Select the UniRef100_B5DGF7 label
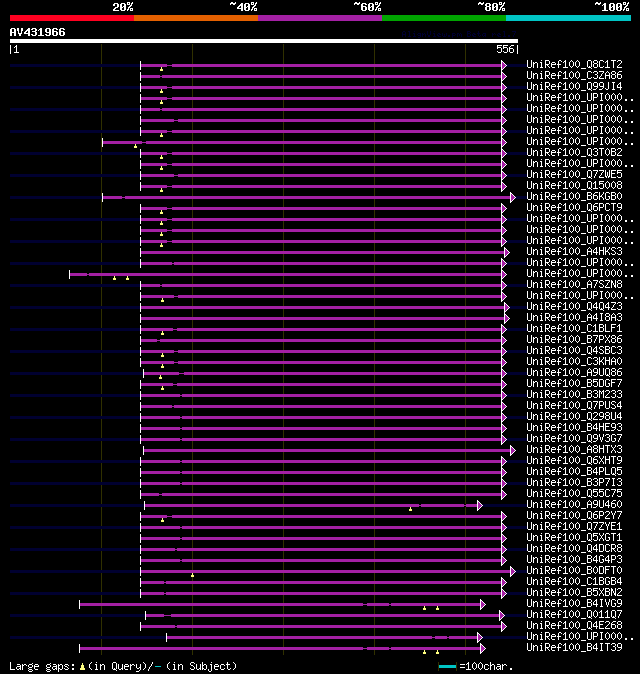Image resolution: width=640 pixels, height=674 pixels. [x=574, y=383]
